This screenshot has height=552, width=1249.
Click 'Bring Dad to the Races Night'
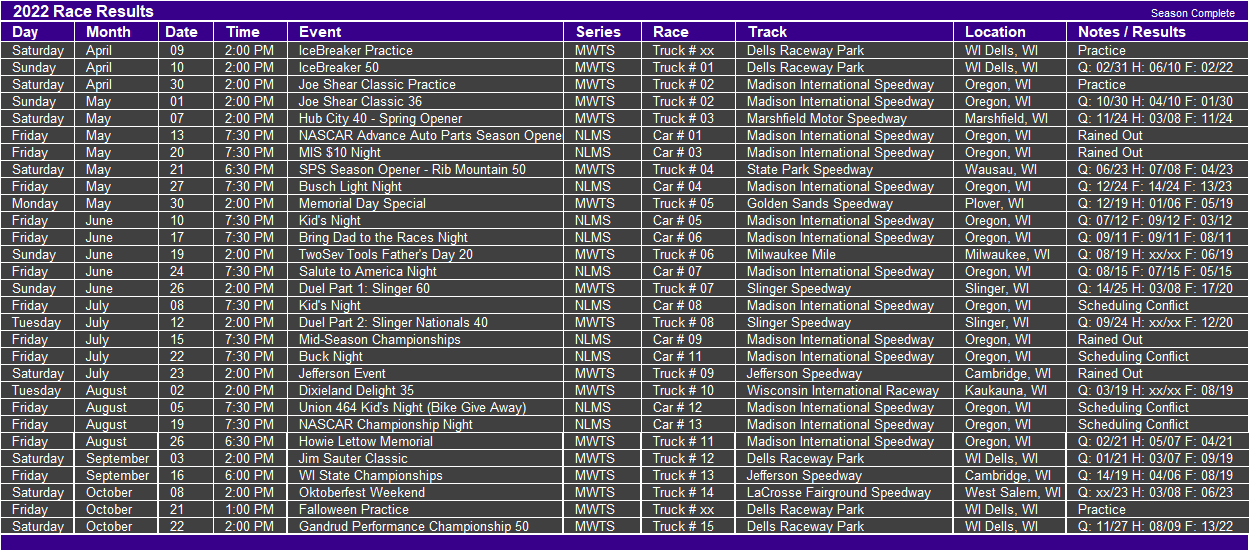[x=383, y=237]
